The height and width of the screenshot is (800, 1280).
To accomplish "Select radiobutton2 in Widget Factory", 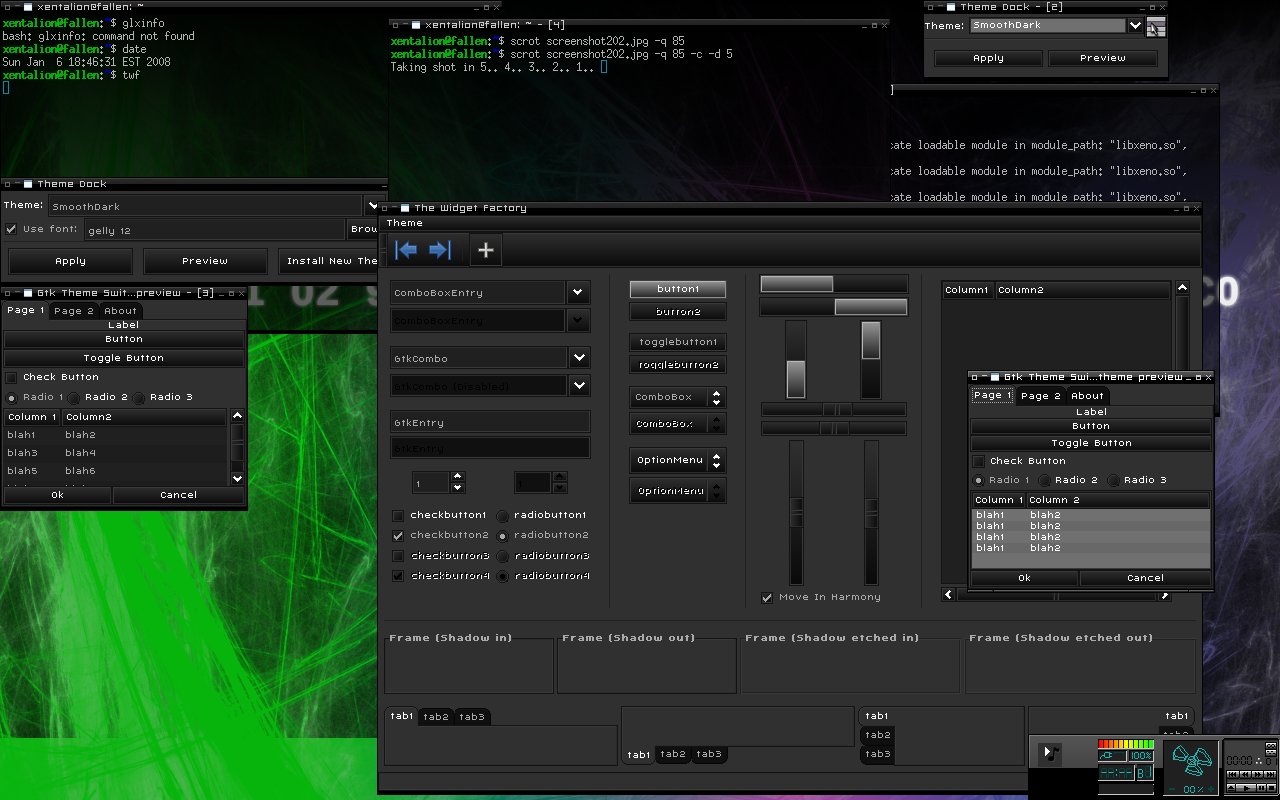I will pos(503,535).
